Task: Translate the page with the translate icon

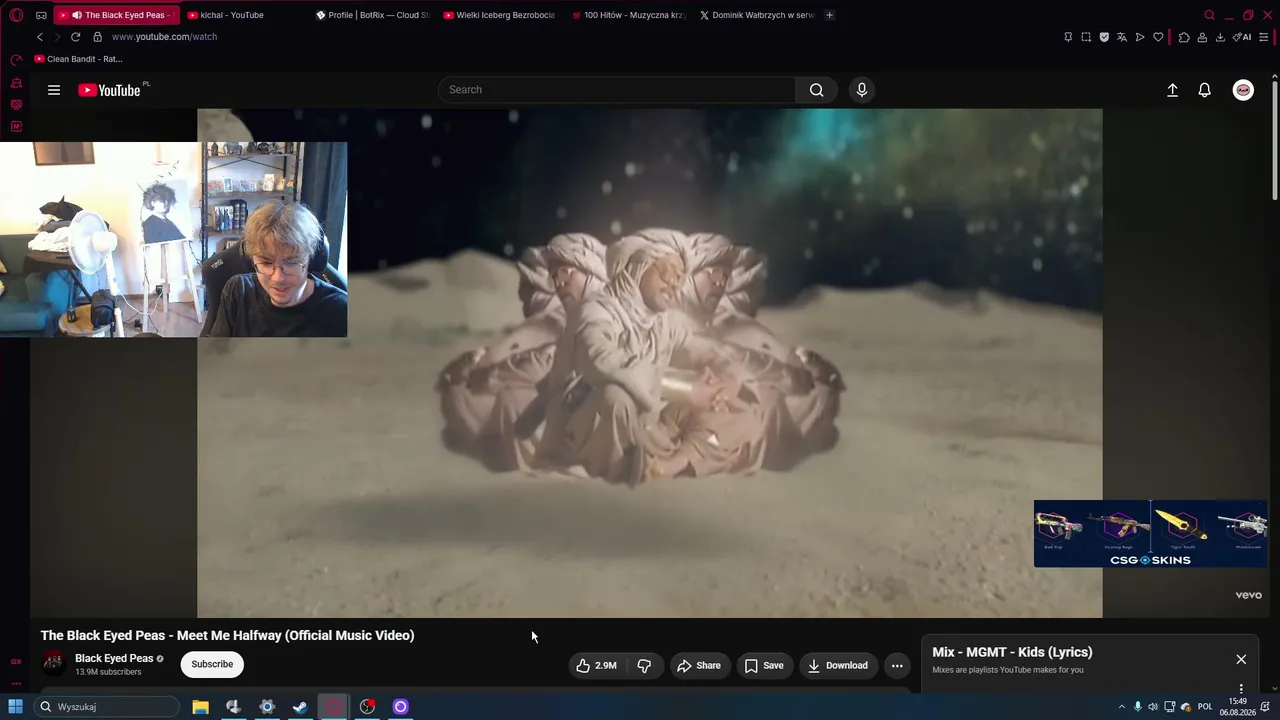Action: (1122, 37)
